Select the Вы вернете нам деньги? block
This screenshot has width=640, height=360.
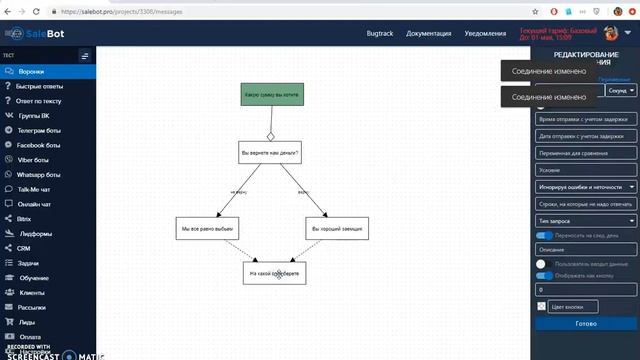[270, 153]
